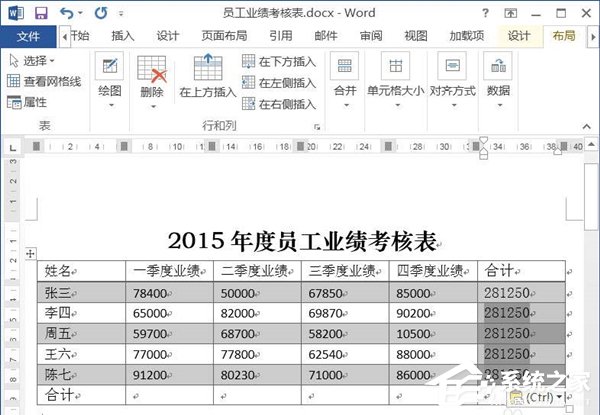Screen dimensions: 600x415
Task: Click 在上方插入 insert above
Action: coord(208,76)
